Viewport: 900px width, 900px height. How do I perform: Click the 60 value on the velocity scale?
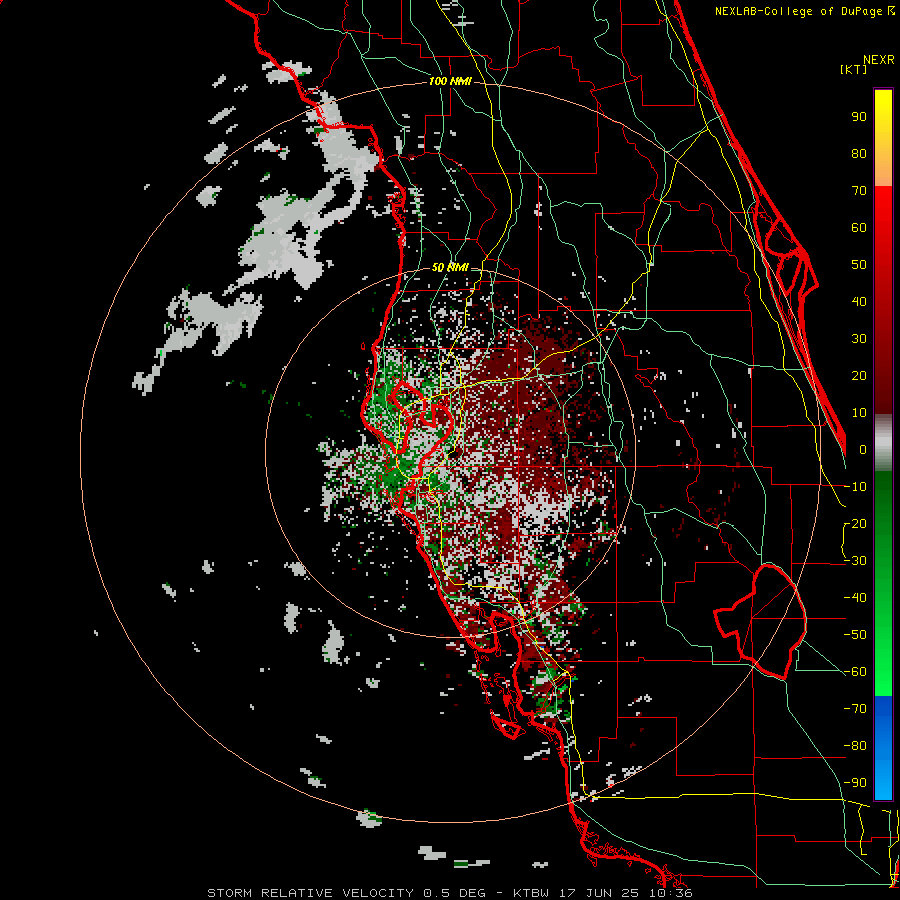pyautogui.click(x=859, y=228)
